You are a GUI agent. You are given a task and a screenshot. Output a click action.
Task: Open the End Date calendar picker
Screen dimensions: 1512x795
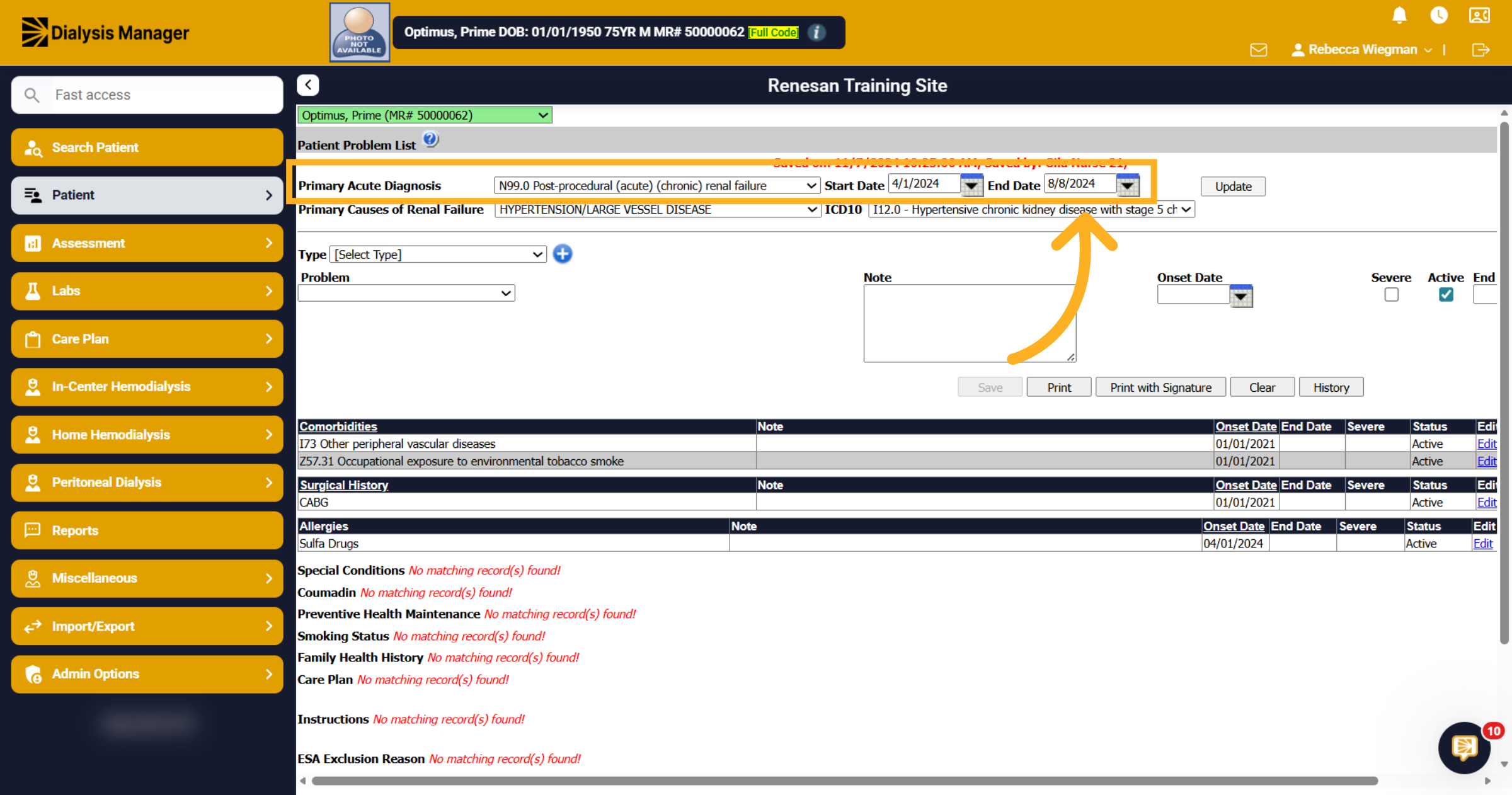[1128, 185]
